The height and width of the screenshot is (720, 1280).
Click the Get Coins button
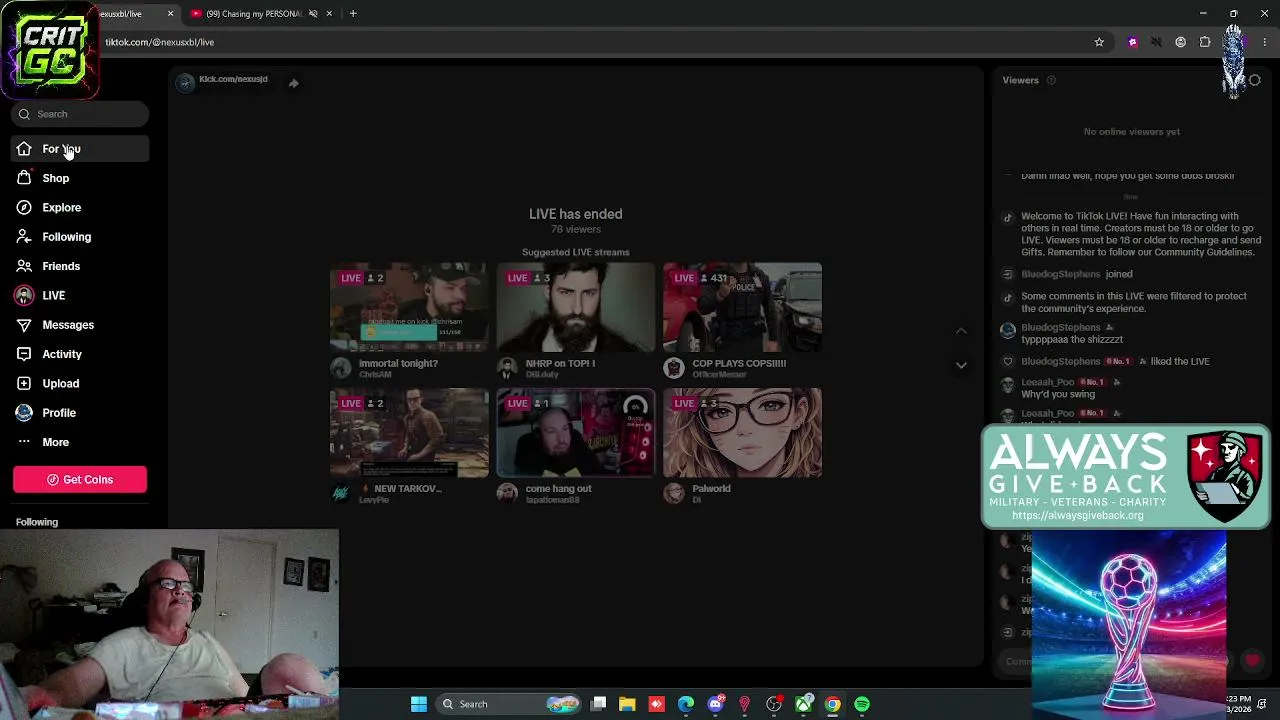(x=80, y=480)
